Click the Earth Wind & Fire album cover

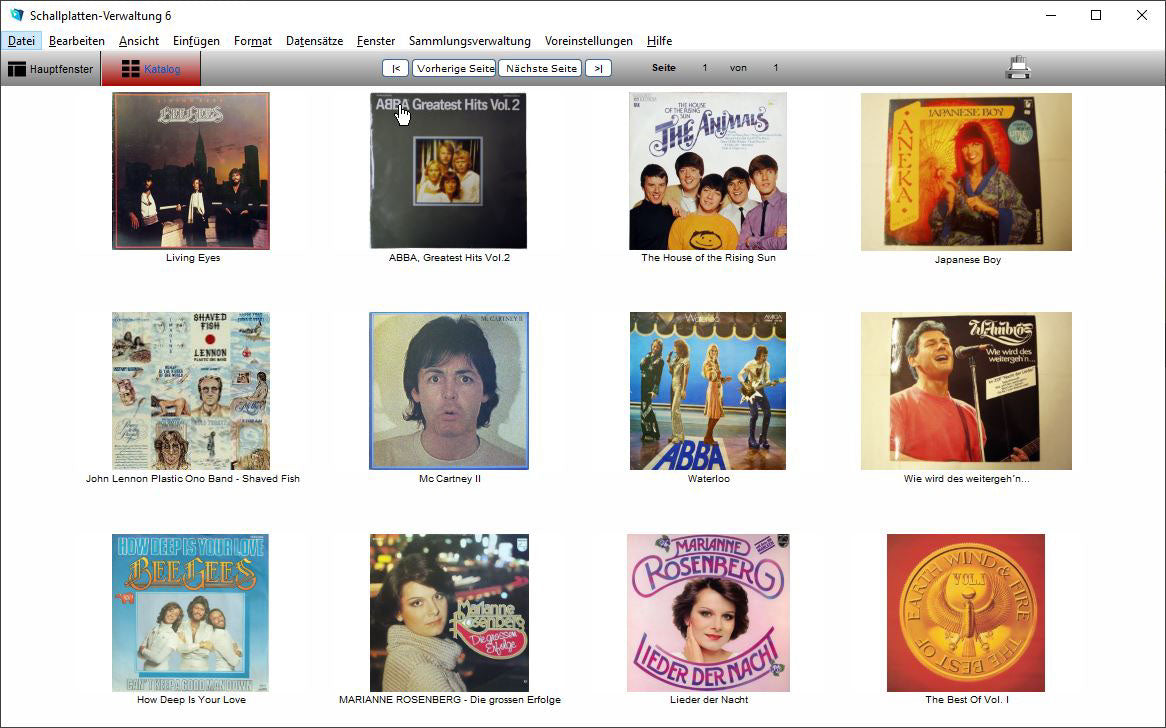[x=966, y=612]
